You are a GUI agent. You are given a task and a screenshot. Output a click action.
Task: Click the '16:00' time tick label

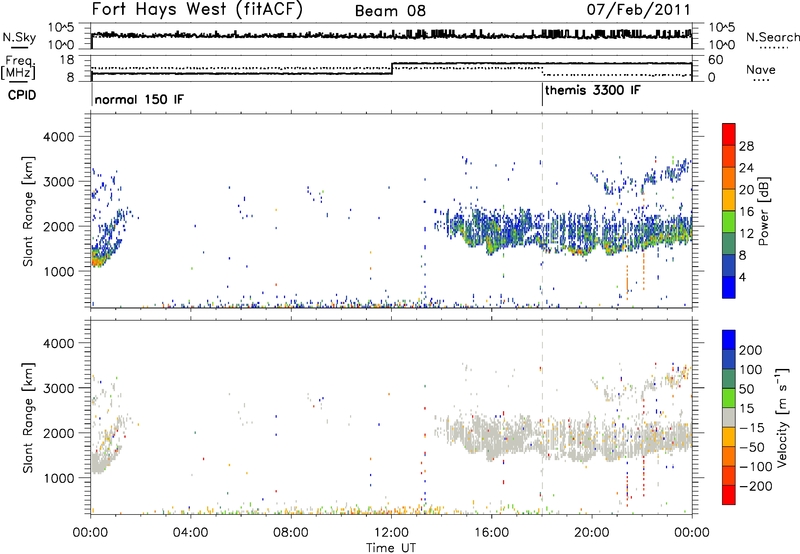click(x=491, y=533)
